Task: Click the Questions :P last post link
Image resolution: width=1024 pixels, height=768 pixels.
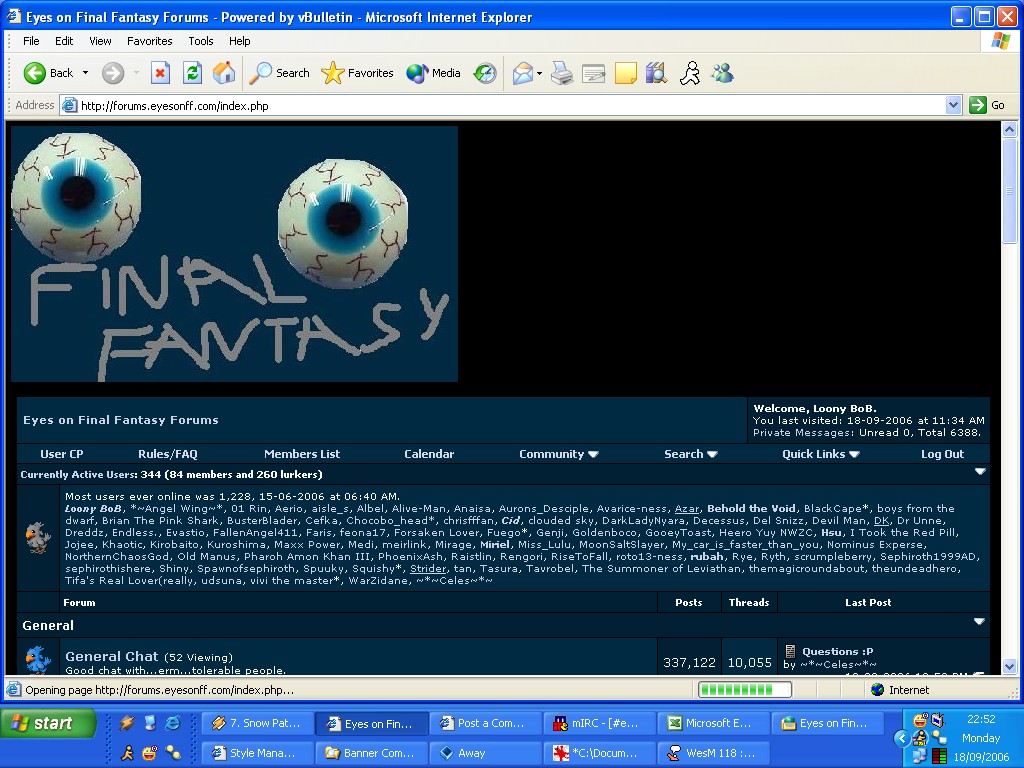Action: coord(837,651)
